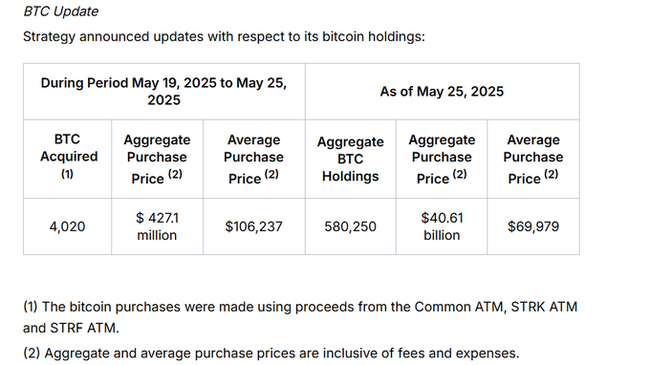Select the $40.61 billion cell

pos(441,226)
